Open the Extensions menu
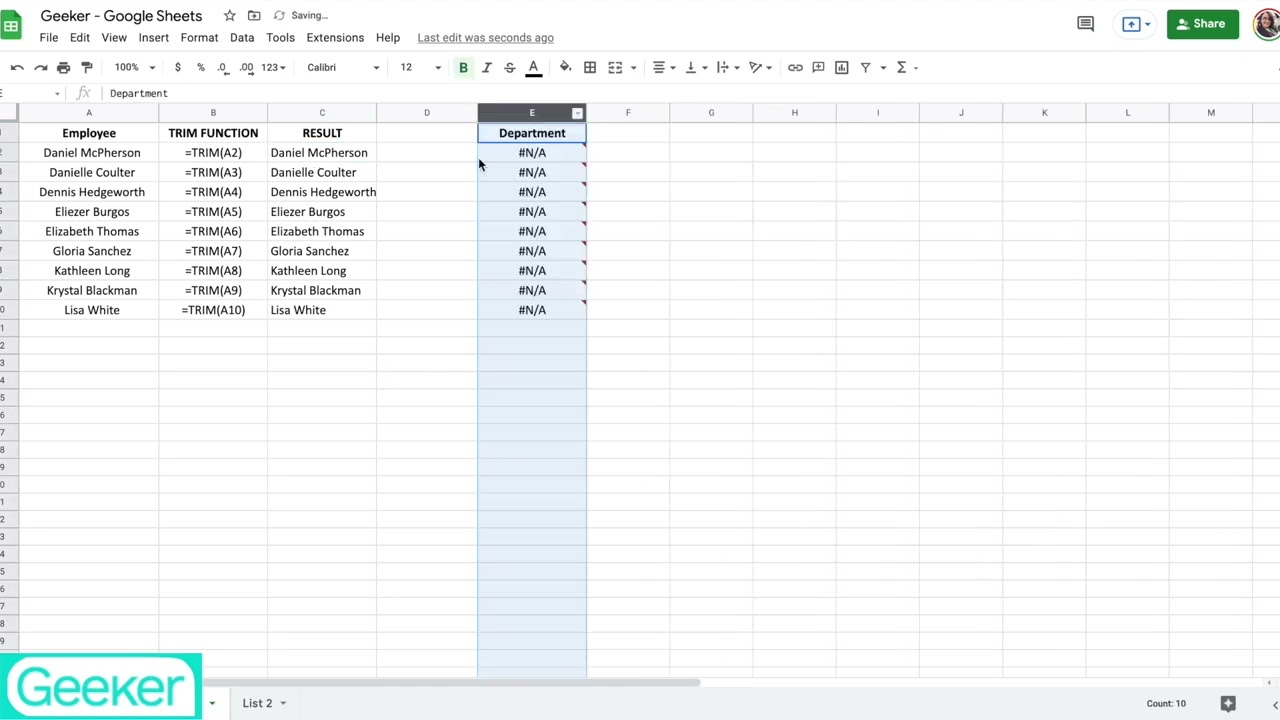 [335, 37]
